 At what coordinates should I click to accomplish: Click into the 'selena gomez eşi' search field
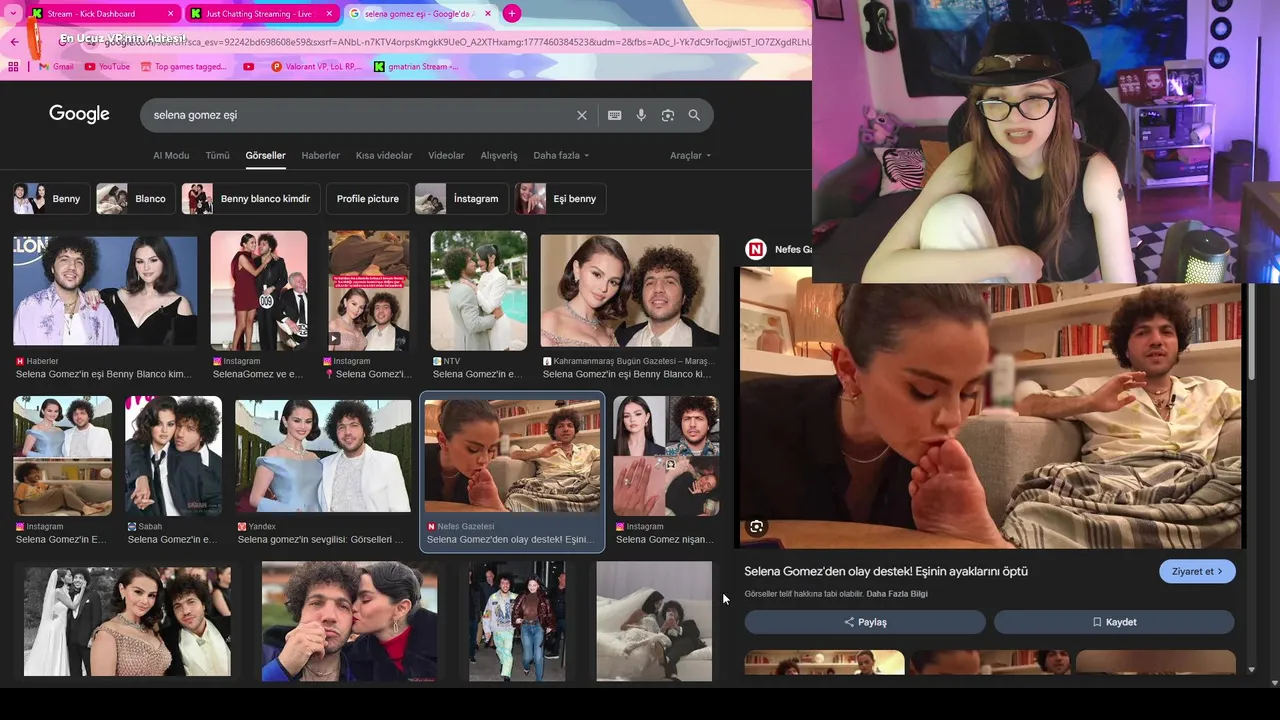point(360,115)
